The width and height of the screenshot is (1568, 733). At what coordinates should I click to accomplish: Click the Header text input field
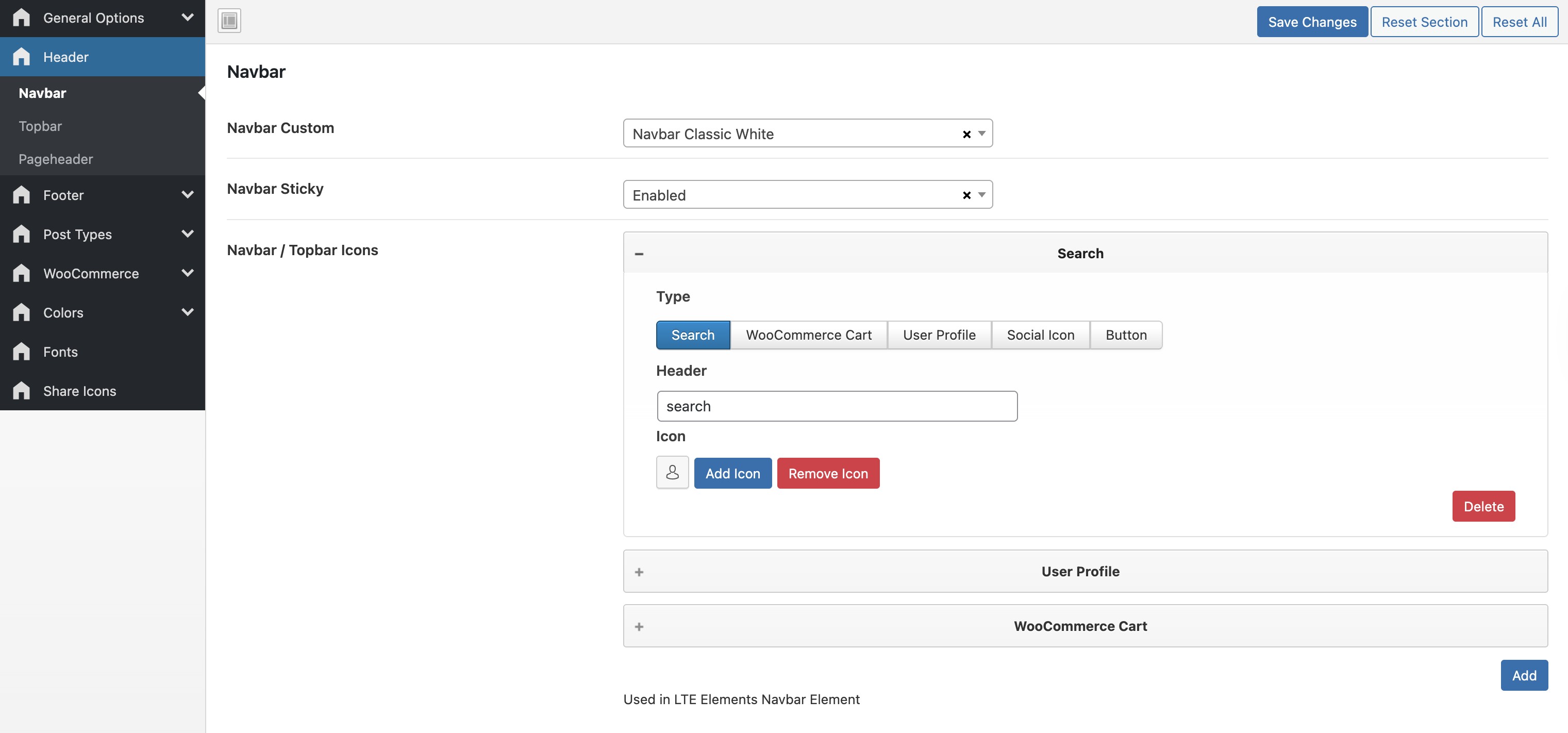click(837, 406)
